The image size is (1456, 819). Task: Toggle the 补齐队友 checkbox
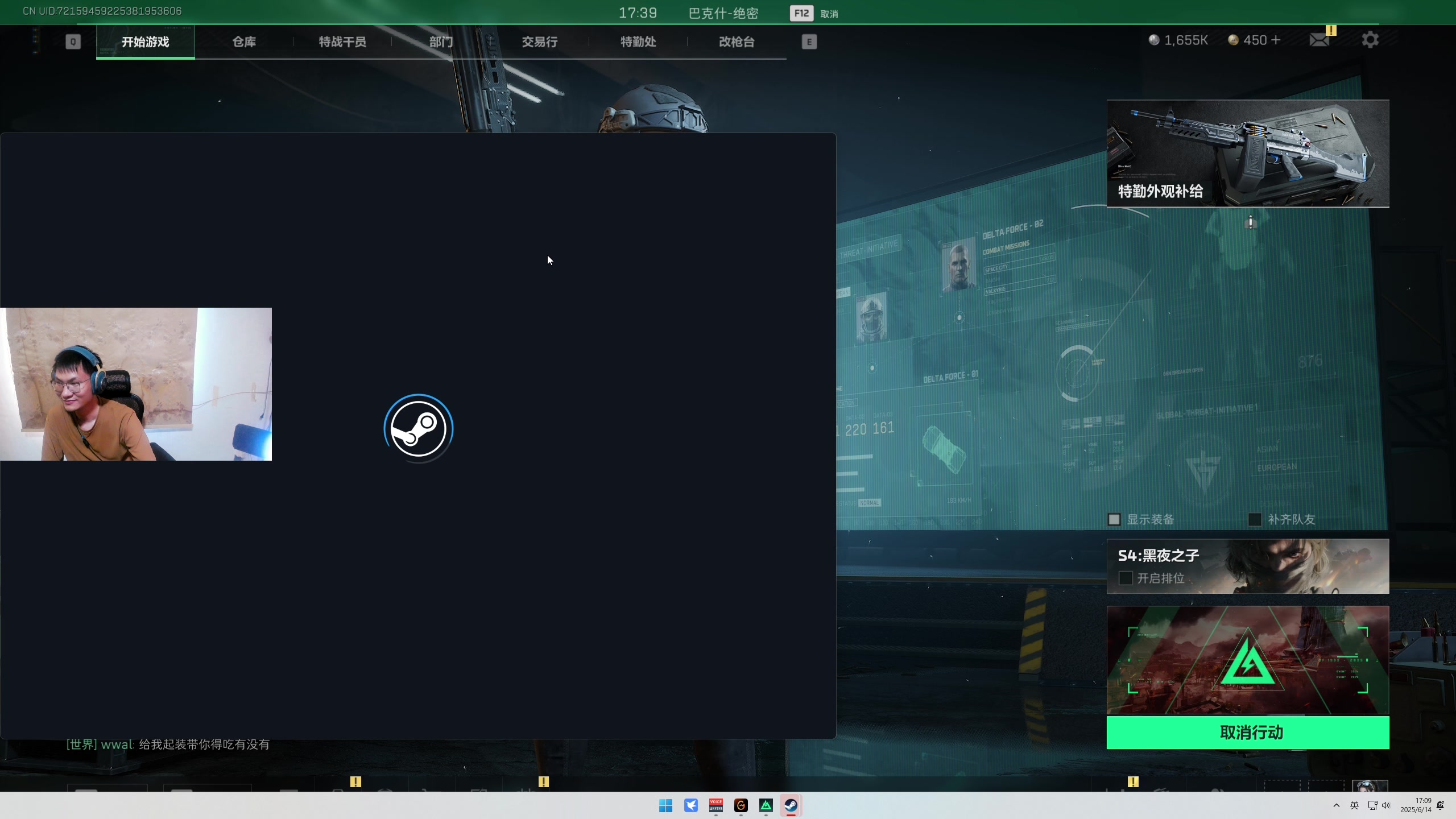pos(1255,519)
